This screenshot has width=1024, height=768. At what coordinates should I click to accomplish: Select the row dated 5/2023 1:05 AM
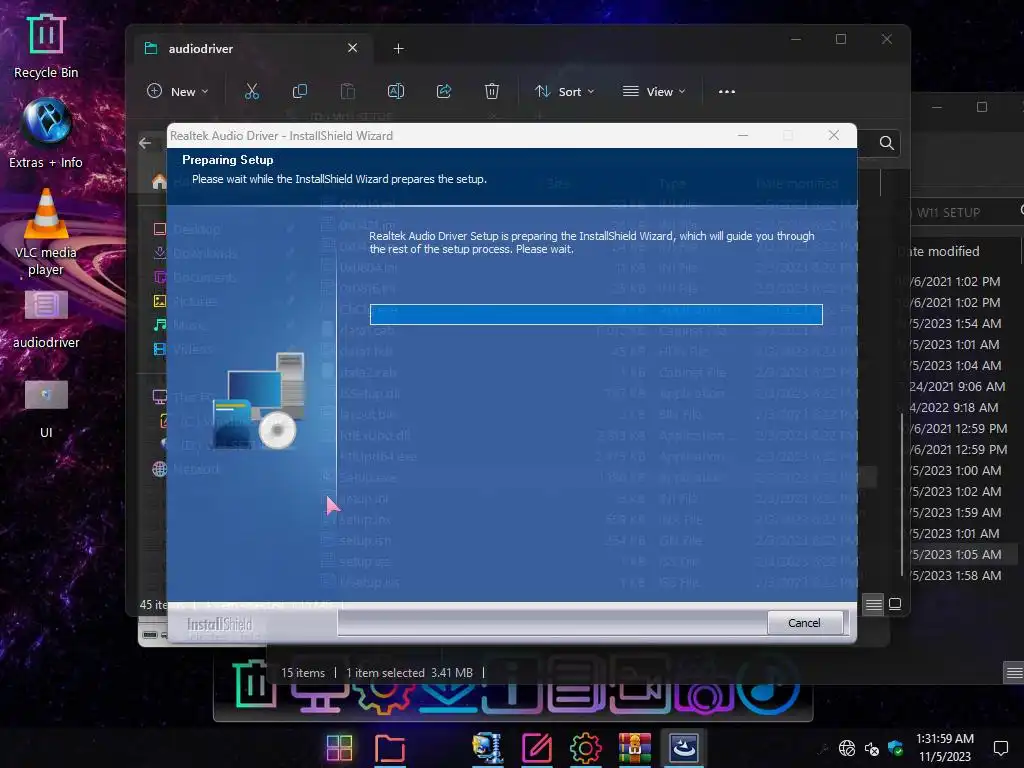point(955,554)
